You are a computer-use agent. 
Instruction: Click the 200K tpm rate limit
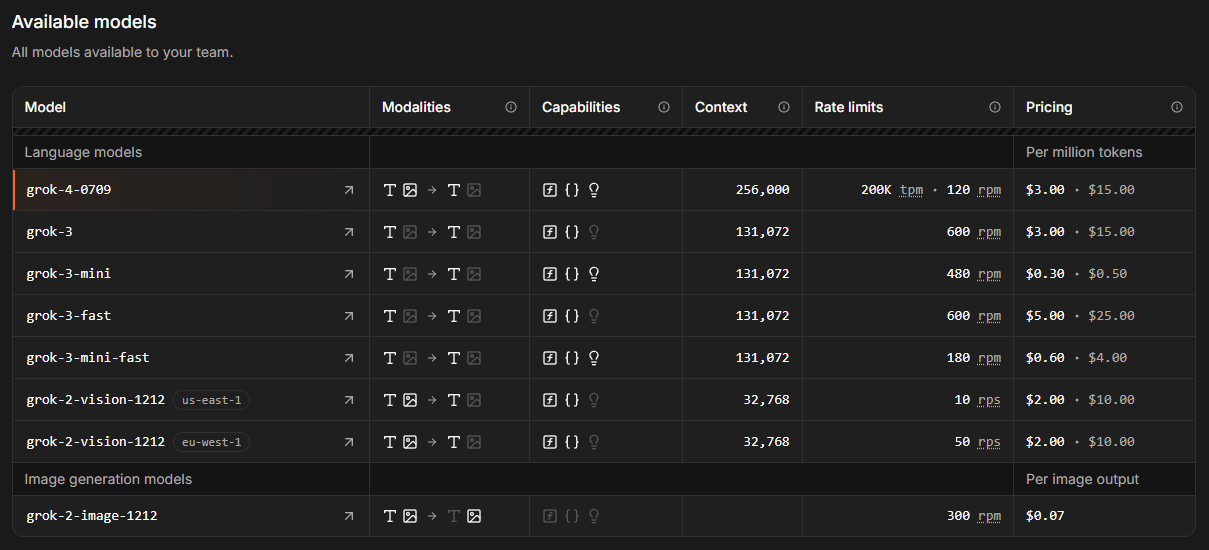tap(892, 190)
